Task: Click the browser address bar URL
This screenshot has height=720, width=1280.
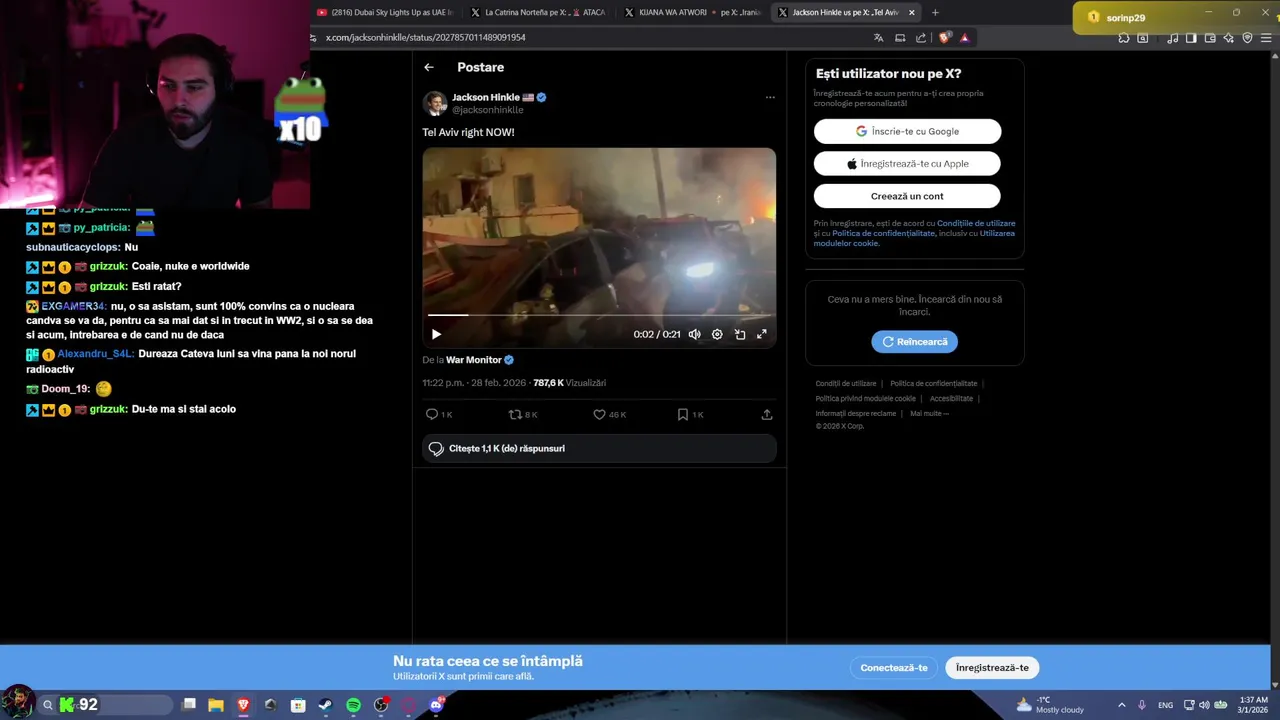Action: coord(425,37)
